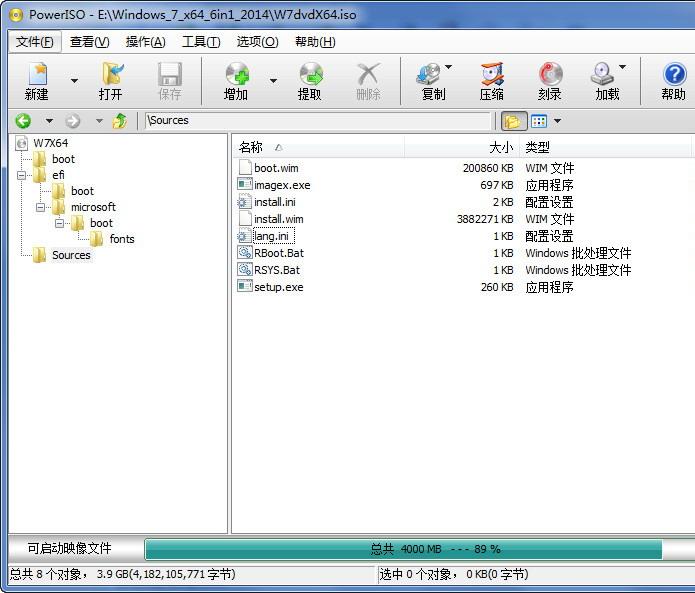Click the Copy (复制) disc icon
The image size is (695, 593).
[428, 74]
